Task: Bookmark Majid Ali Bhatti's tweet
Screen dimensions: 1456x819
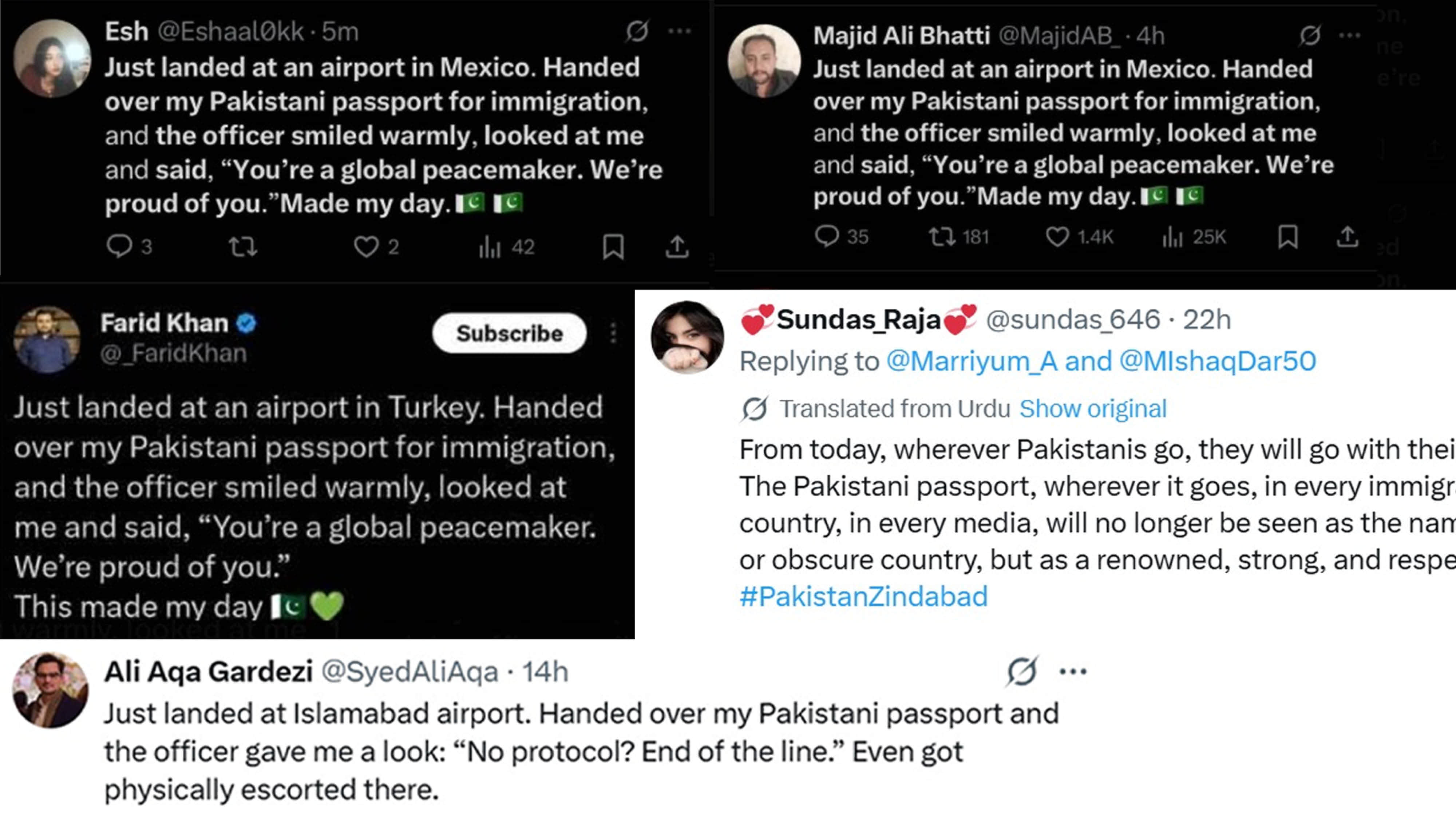Action: (1287, 236)
